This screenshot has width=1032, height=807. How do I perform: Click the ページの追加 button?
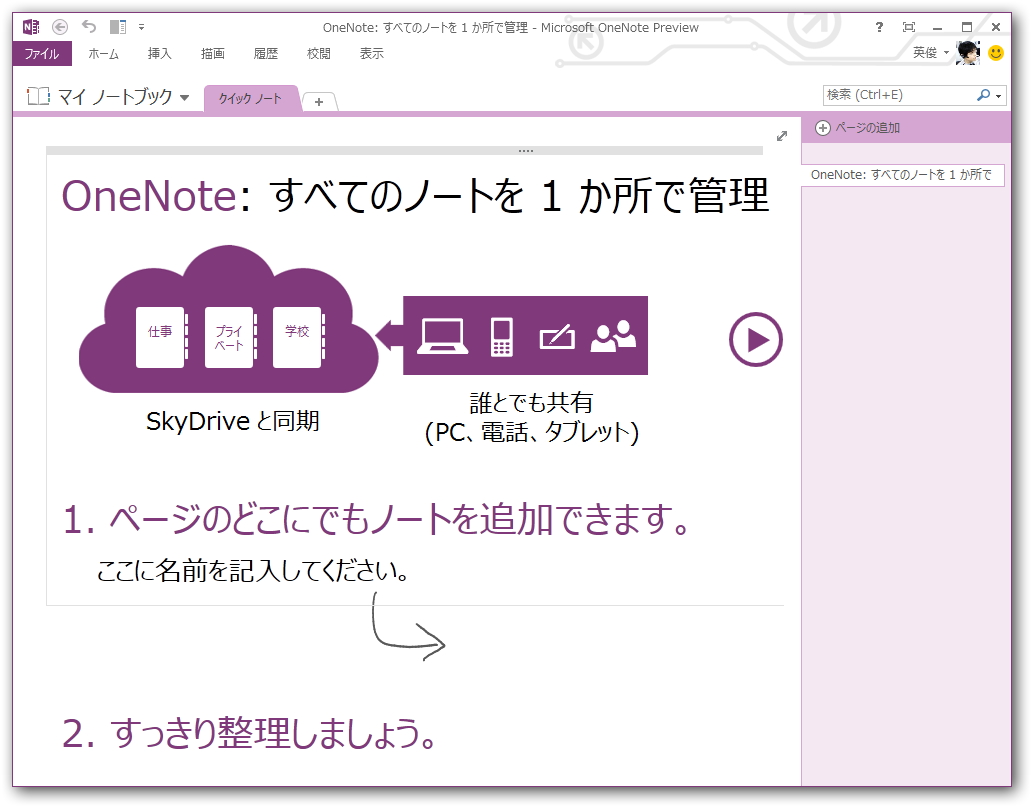point(860,128)
